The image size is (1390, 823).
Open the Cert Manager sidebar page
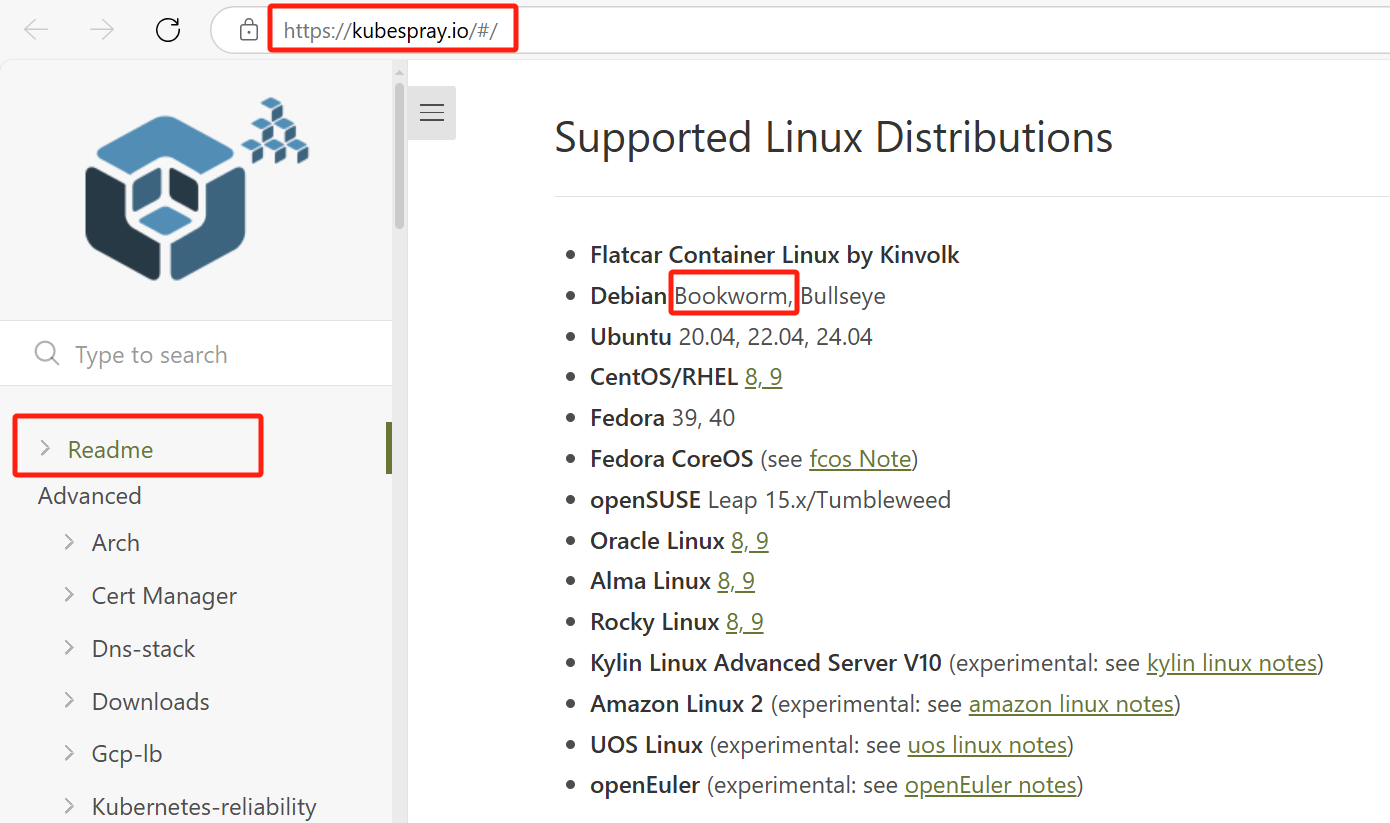point(164,596)
